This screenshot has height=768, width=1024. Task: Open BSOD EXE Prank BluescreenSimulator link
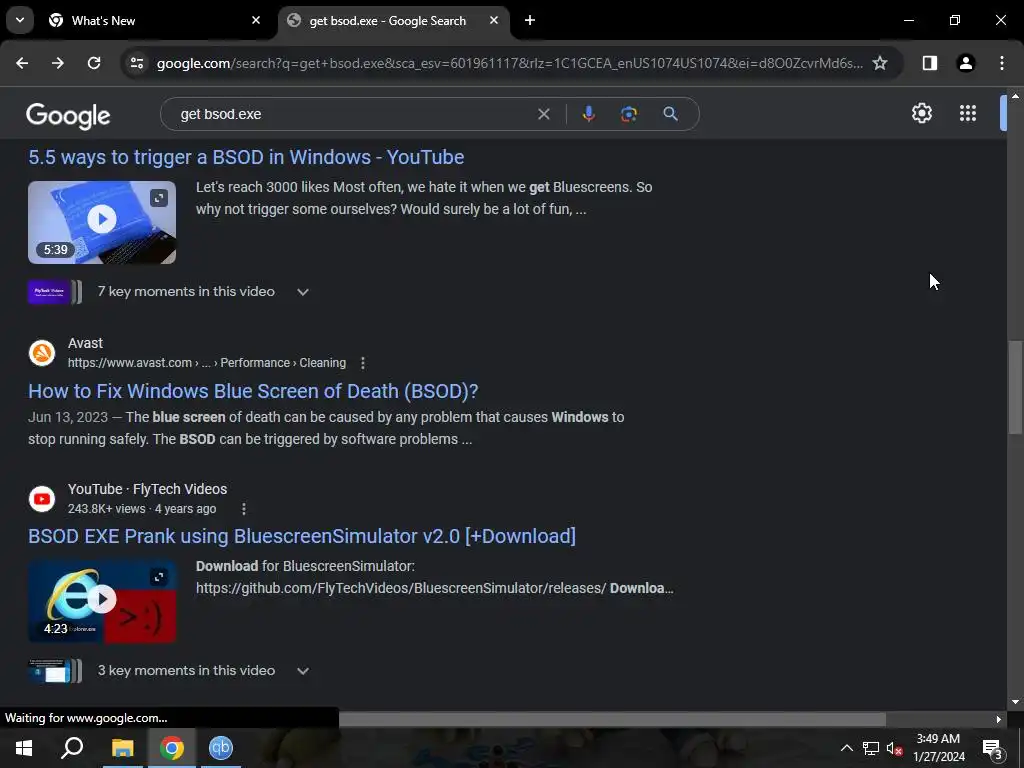pyautogui.click(x=302, y=536)
